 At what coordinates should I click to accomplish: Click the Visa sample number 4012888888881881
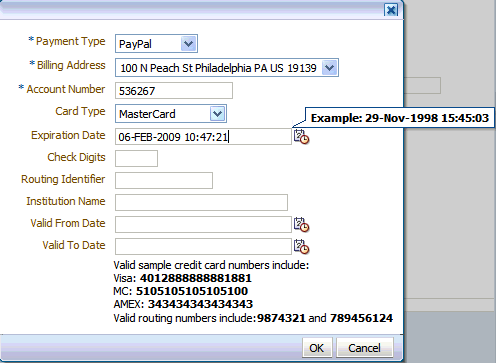[196, 278]
